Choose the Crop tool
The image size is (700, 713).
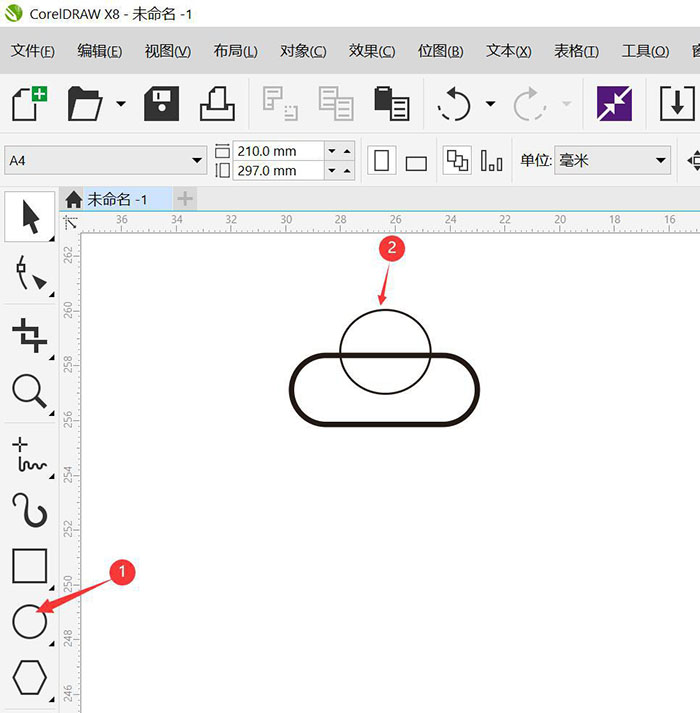point(30,334)
